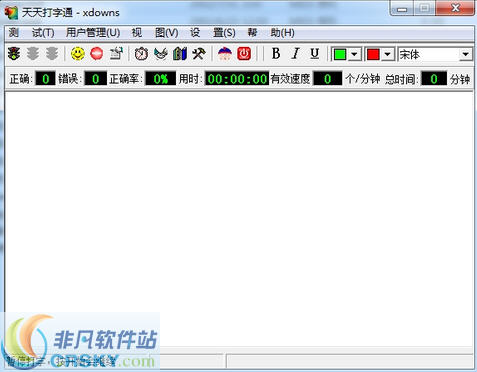Click the green color swatch
Image resolution: width=477 pixels, height=372 pixels.
pyautogui.click(x=340, y=54)
